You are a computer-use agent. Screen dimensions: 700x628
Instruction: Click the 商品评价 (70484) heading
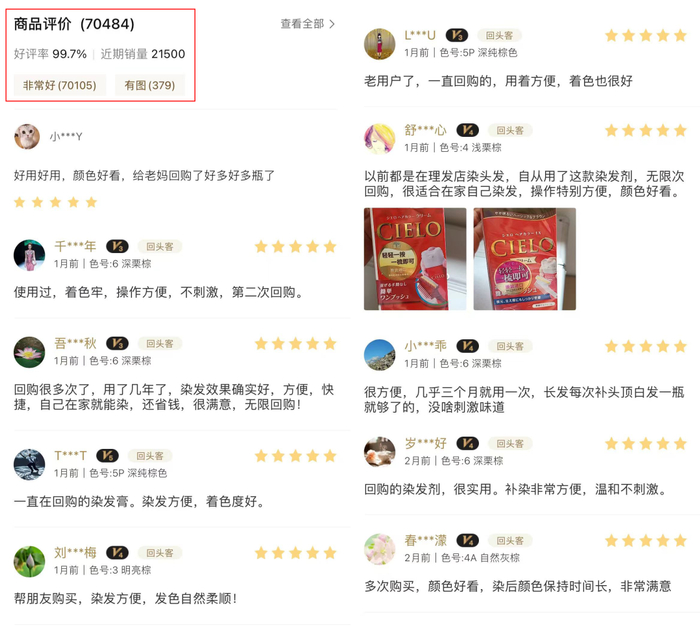coord(74,24)
